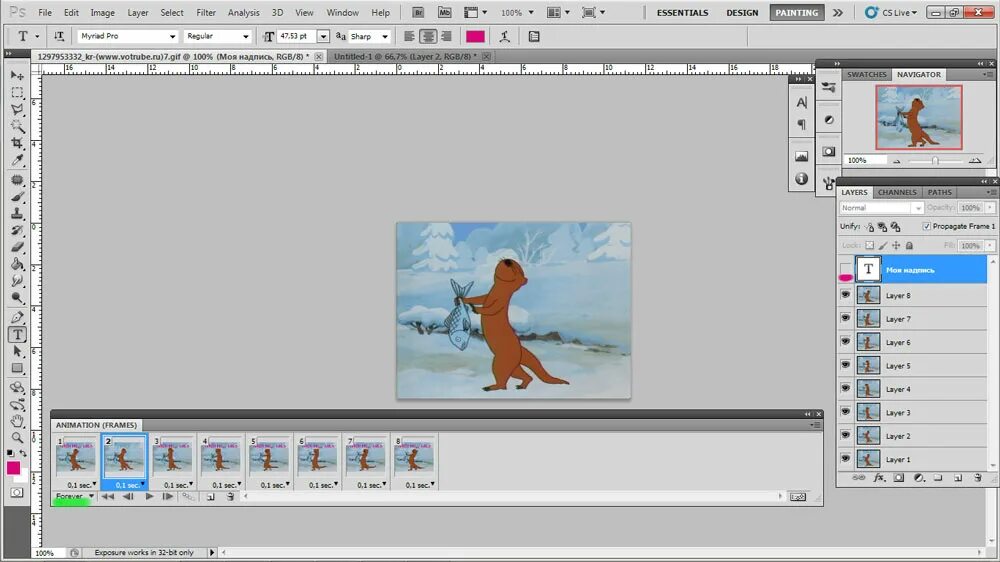This screenshot has height=562, width=1000.
Task: Align text left
Action: point(409,36)
